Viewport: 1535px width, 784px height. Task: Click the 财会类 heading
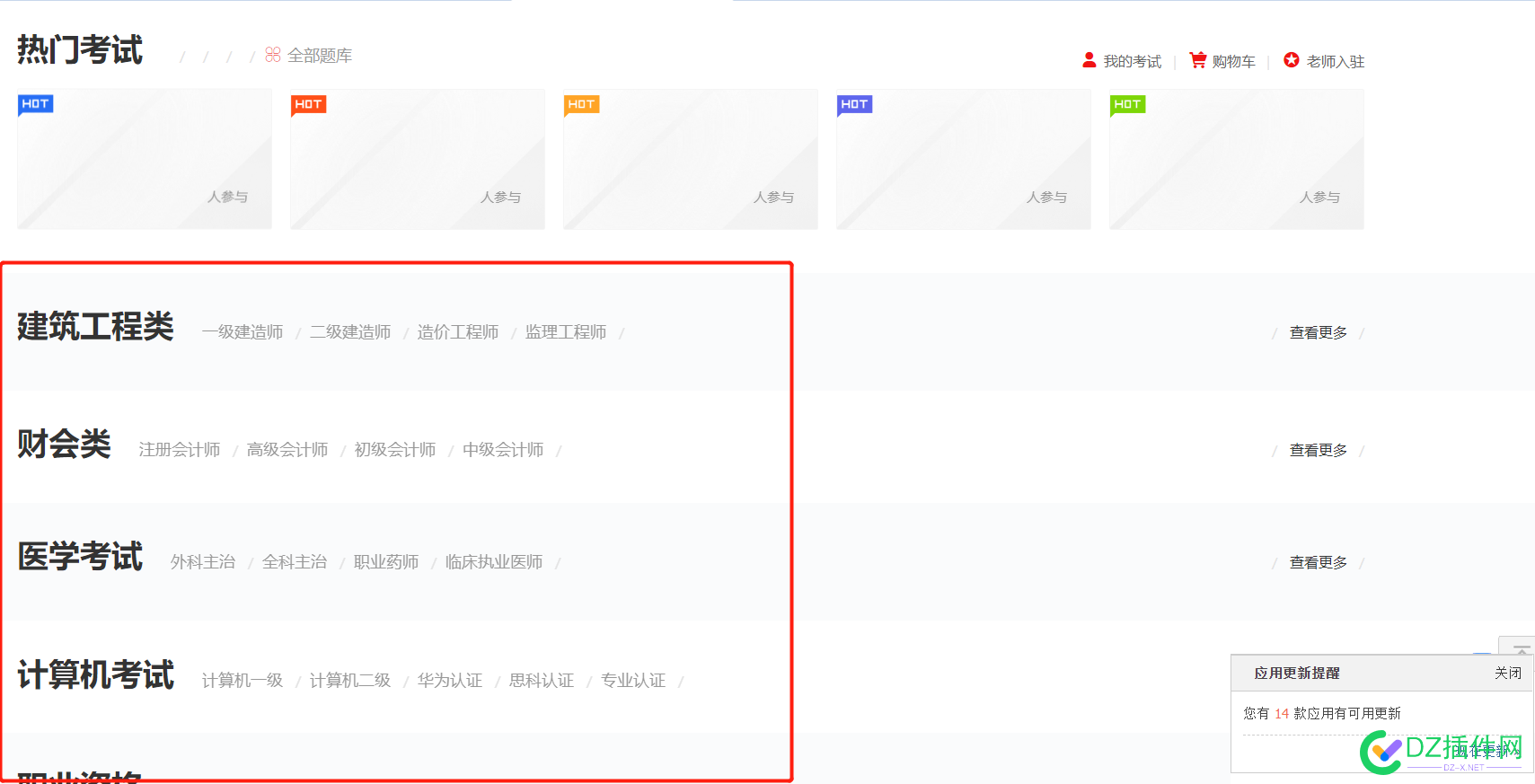64,445
